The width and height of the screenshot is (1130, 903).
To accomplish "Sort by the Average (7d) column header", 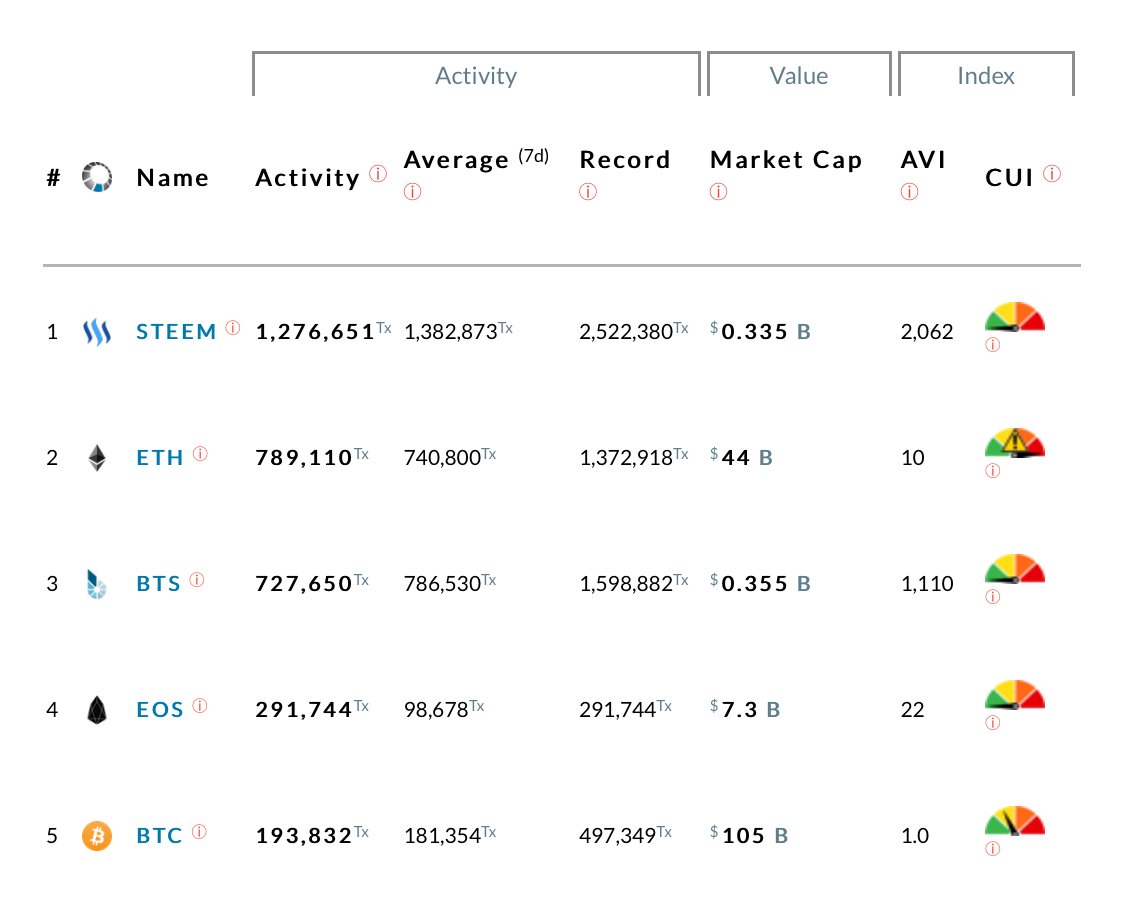I will (x=476, y=159).
